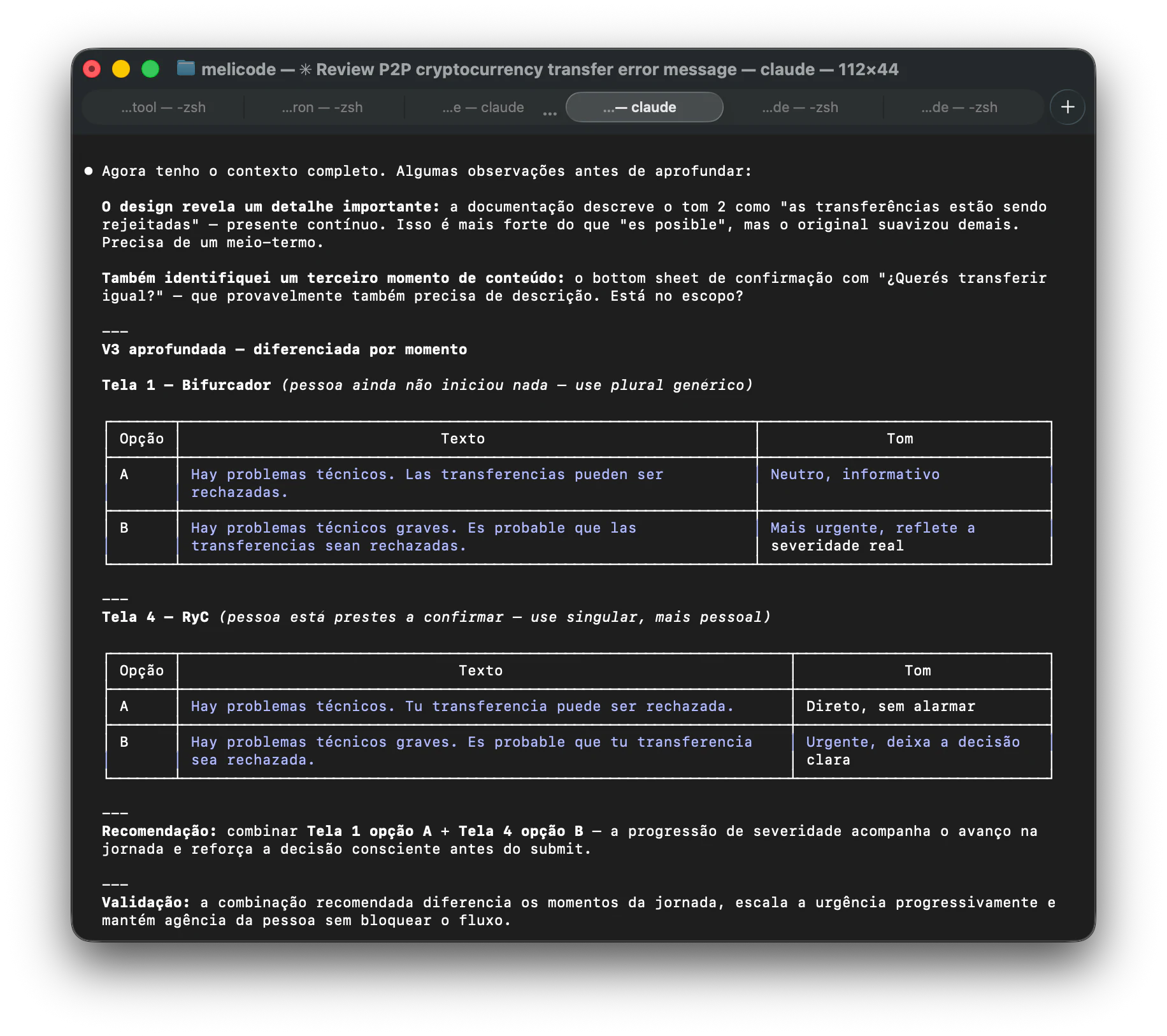Image resolution: width=1167 pixels, height=1036 pixels.
Task: Switch to the first '...de — -zsh' tab
Action: coord(801,107)
